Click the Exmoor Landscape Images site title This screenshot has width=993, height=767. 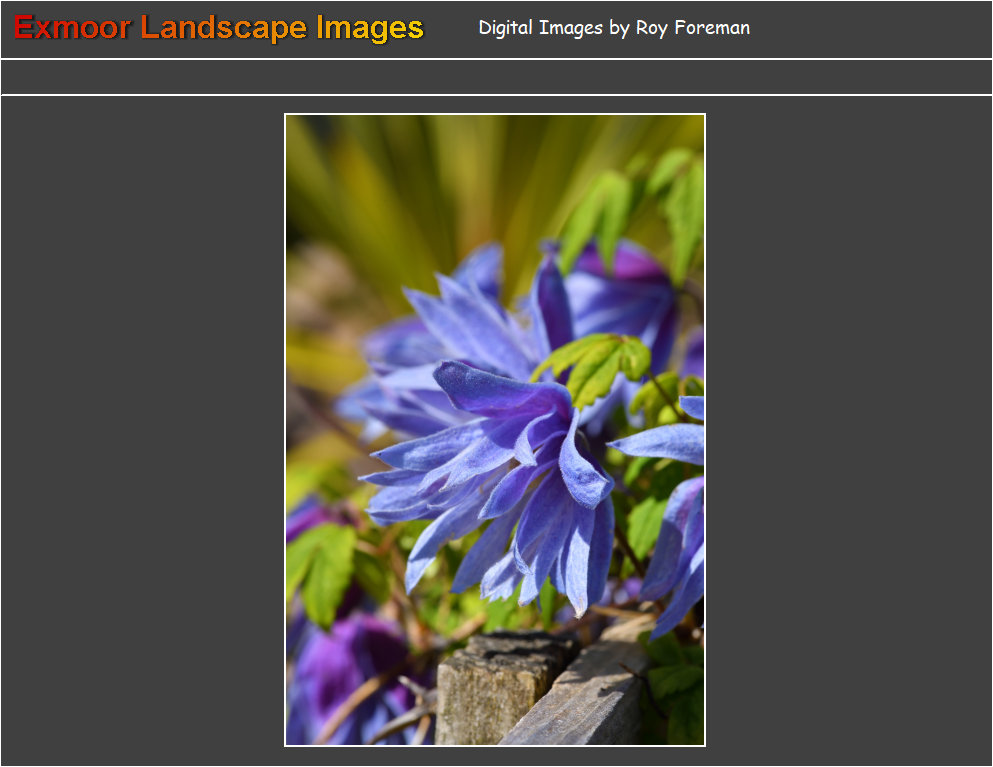click(218, 28)
